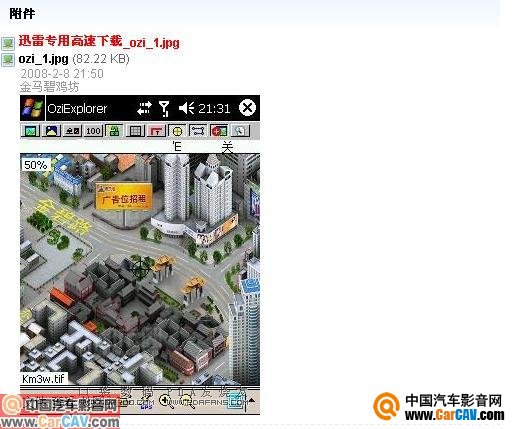Image resolution: width=512 pixels, height=429 pixels.
Task: Open the ozi_1.jpg attachment link
Action: (43, 59)
